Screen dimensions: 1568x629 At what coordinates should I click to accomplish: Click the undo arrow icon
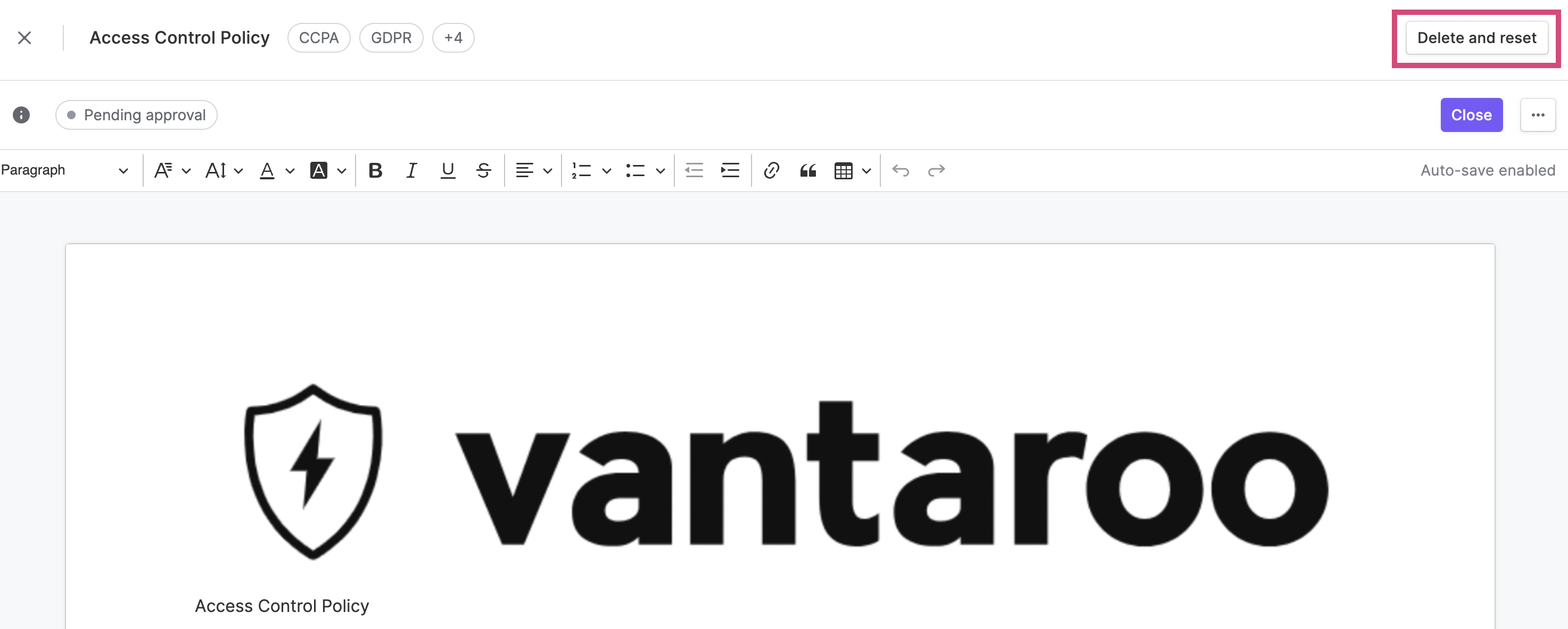pyautogui.click(x=900, y=169)
